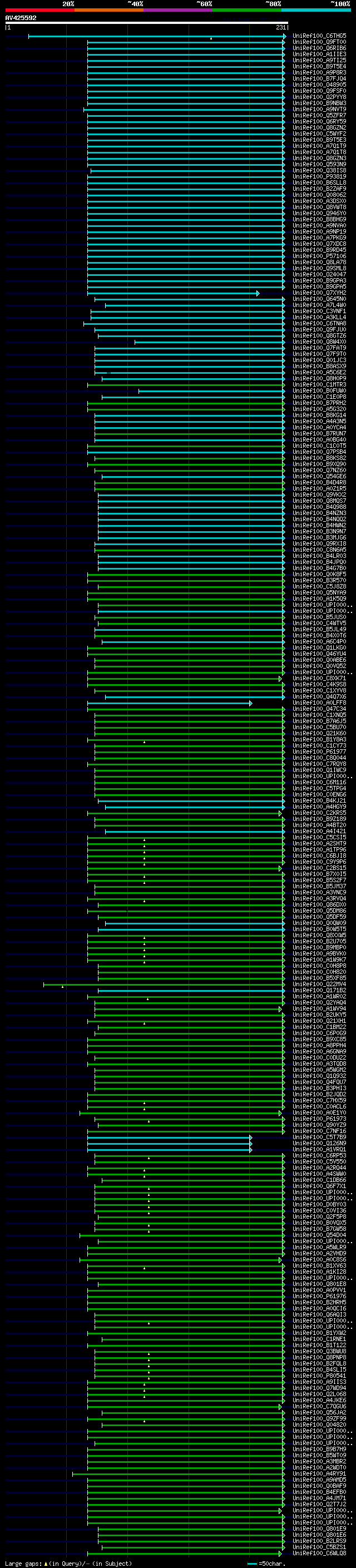Select the UniRef100_A9NP19 label
This screenshot has width=356, height=1568.
(x=319, y=232)
